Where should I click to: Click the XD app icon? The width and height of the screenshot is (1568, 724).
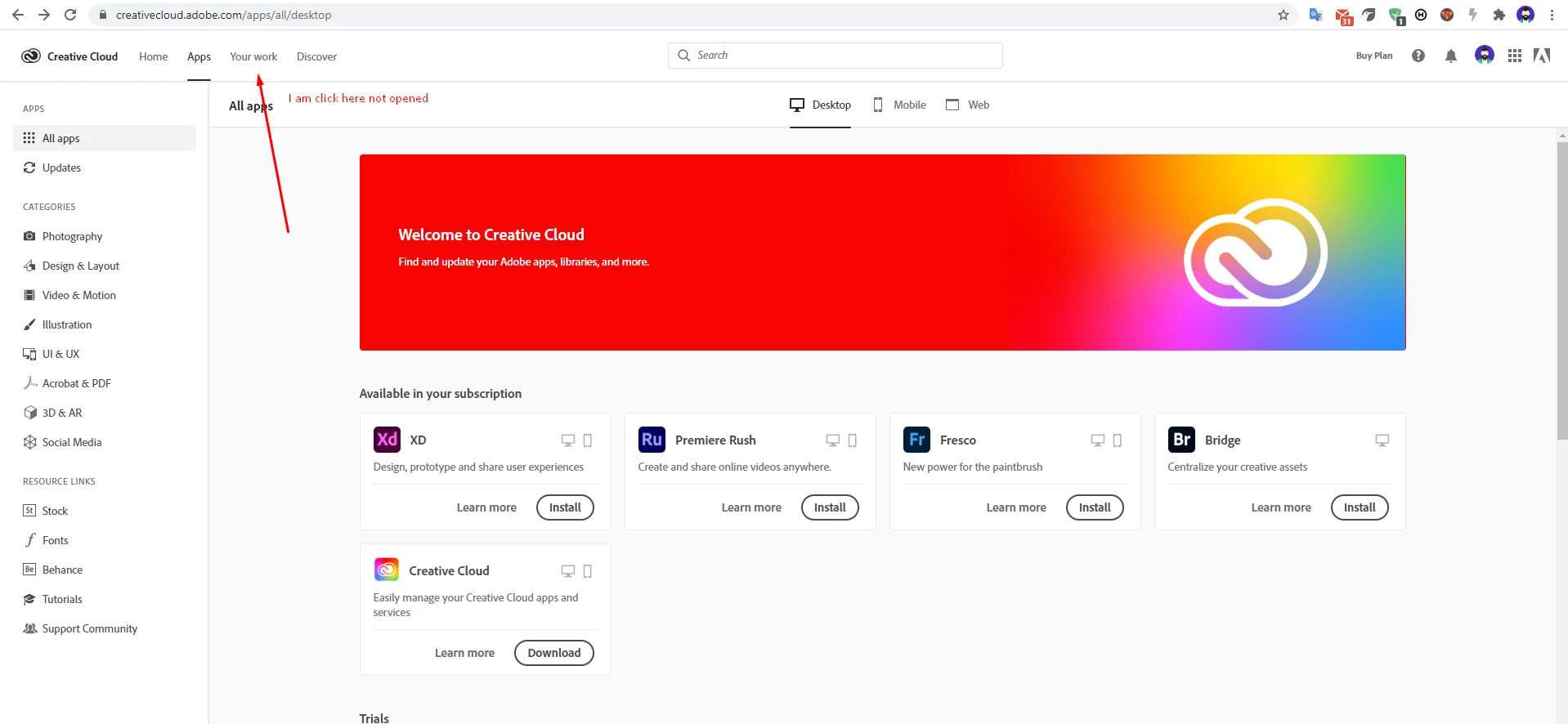click(388, 440)
